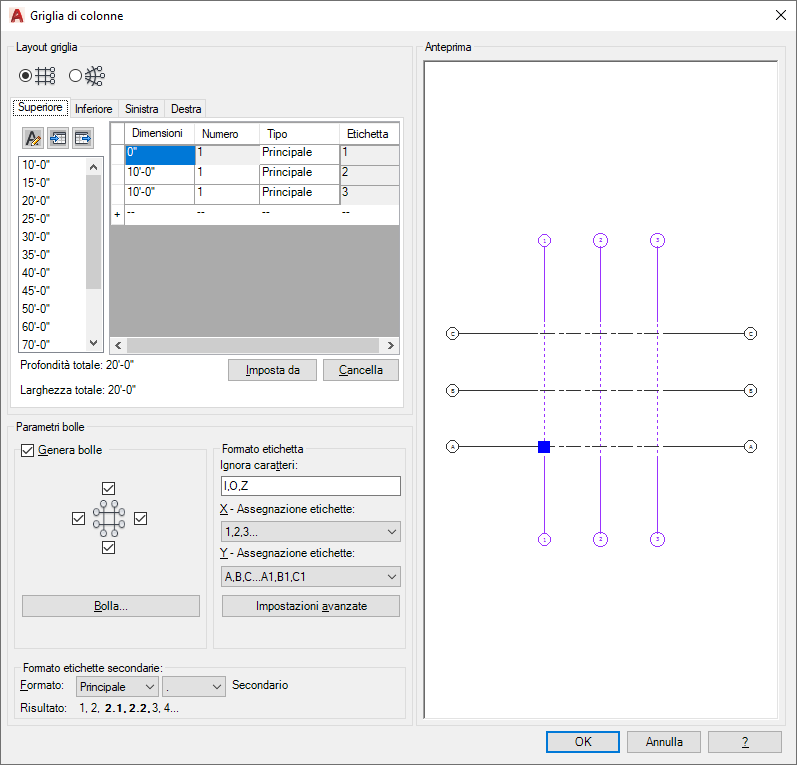Click Etichetta cell with value 2
The image size is (797, 765).
point(370,174)
